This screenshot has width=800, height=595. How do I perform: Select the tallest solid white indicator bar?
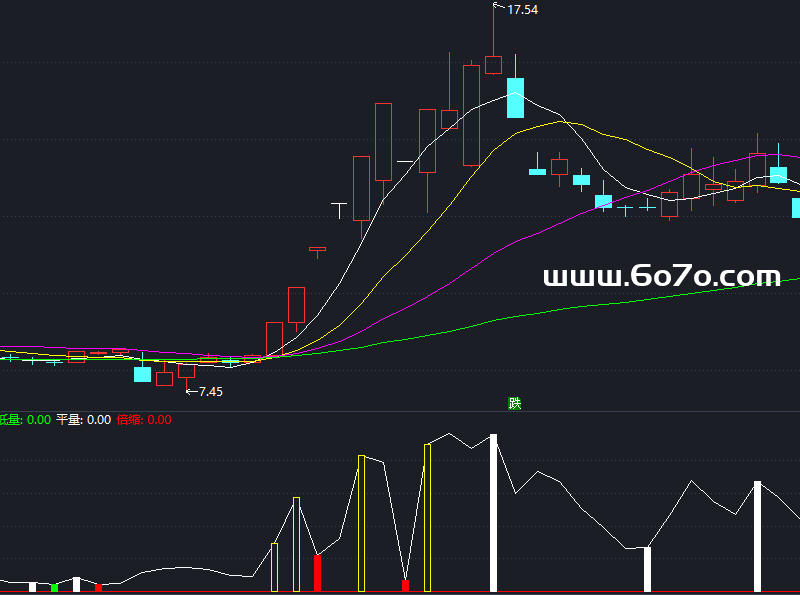[x=493, y=512]
